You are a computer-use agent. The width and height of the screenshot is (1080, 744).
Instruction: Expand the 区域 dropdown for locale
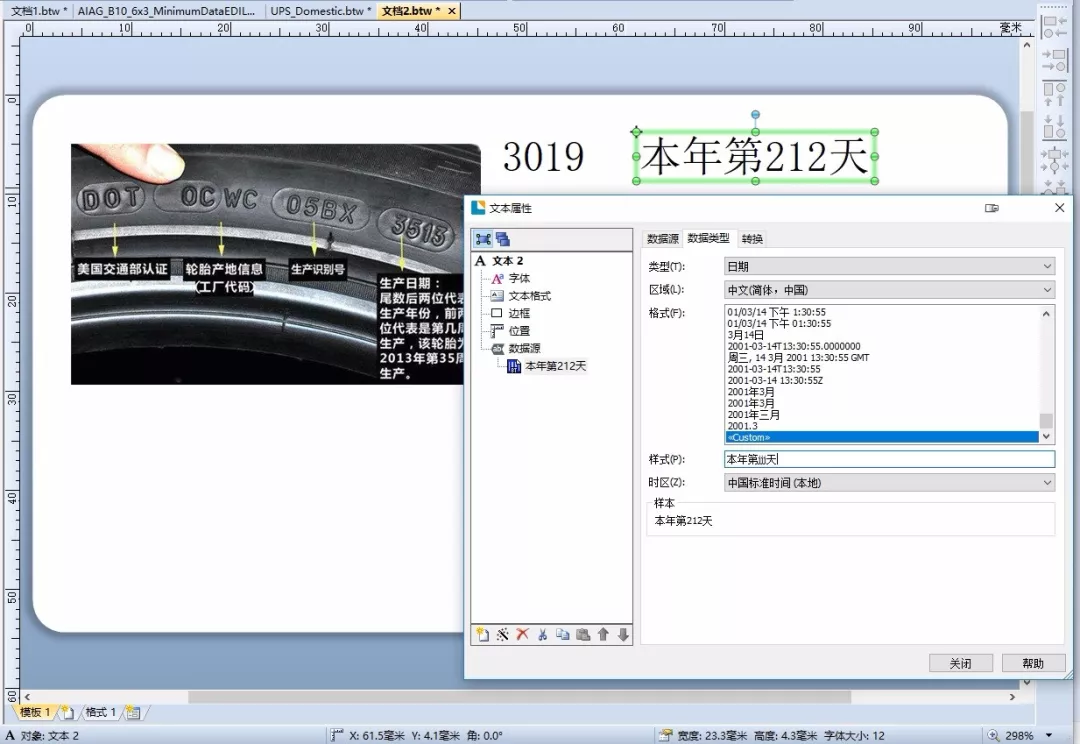tap(889, 290)
